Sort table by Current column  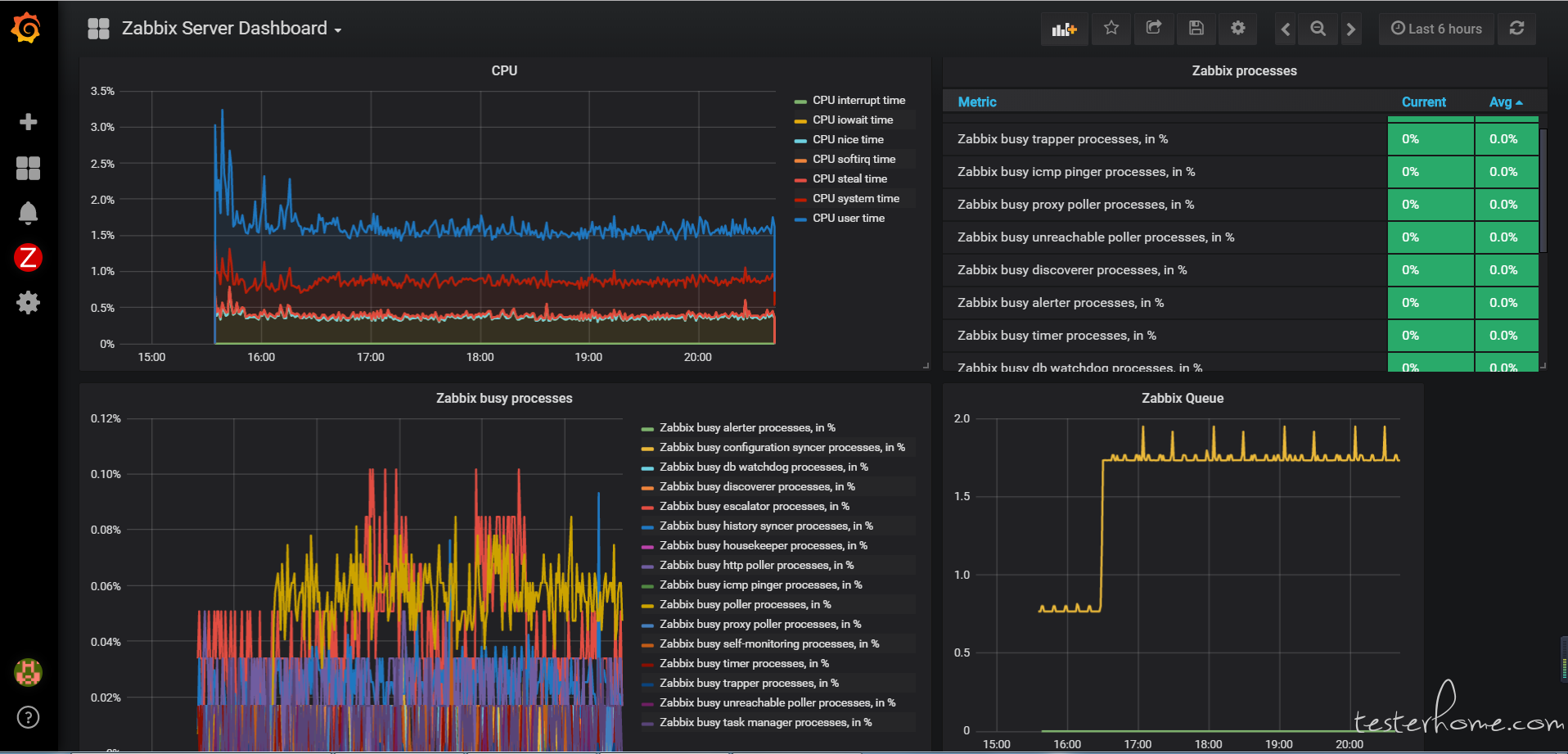coord(1424,102)
